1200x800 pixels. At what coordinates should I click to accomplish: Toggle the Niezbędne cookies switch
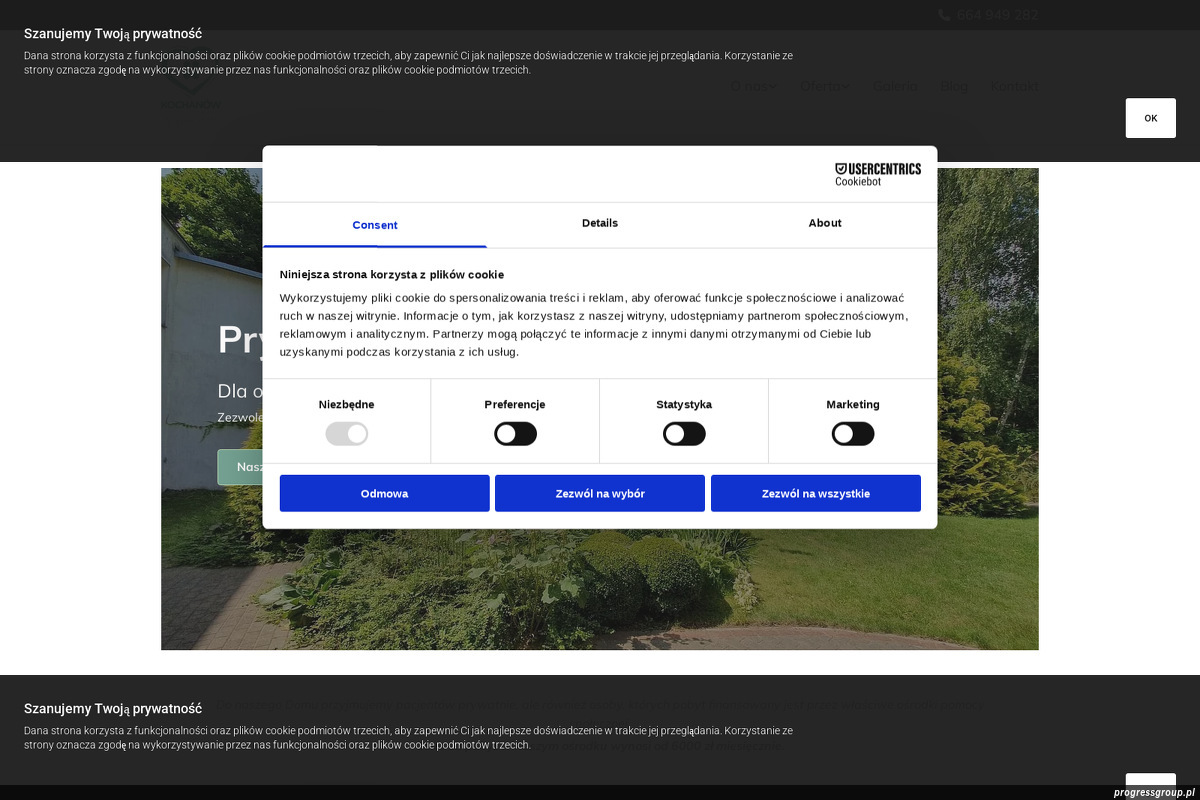[x=347, y=434]
